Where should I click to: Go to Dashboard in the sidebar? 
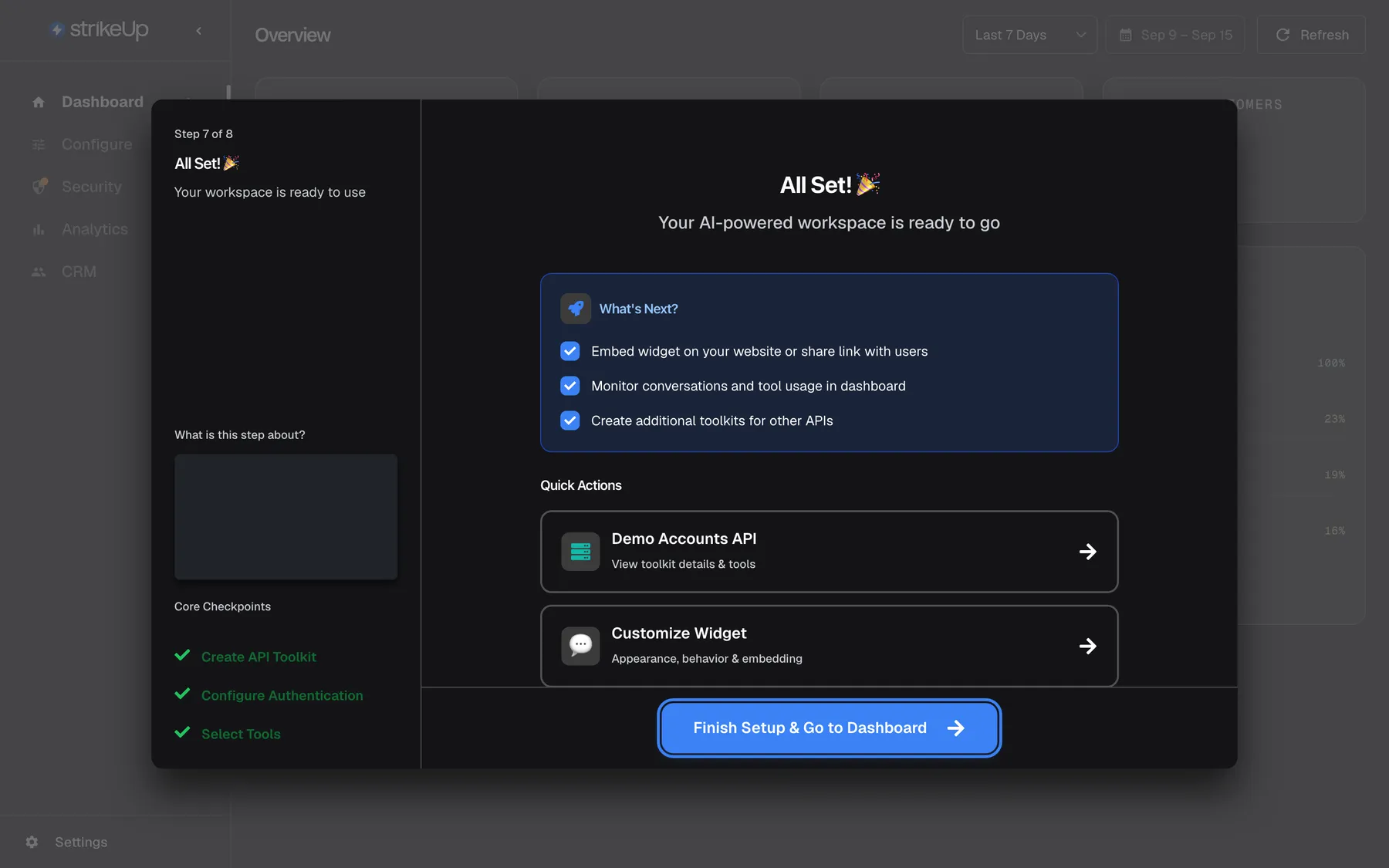pyautogui.click(x=103, y=102)
